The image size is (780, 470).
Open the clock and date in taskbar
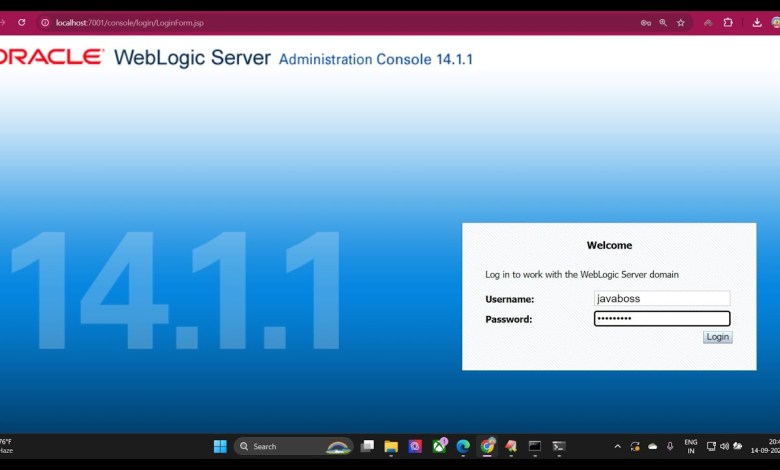tap(766, 446)
